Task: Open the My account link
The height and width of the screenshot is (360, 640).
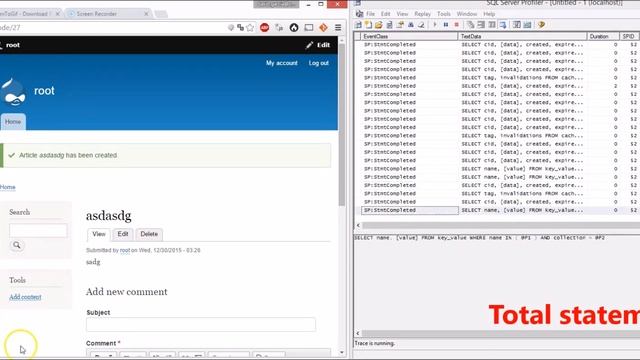Action: pyautogui.click(x=282, y=63)
